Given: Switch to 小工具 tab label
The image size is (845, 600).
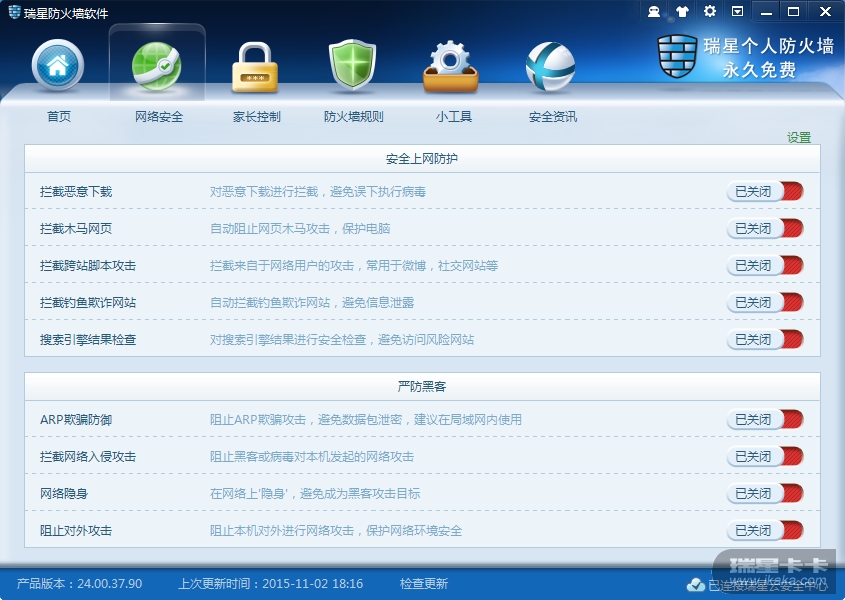Looking at the screenshot, I should point(454,116).
